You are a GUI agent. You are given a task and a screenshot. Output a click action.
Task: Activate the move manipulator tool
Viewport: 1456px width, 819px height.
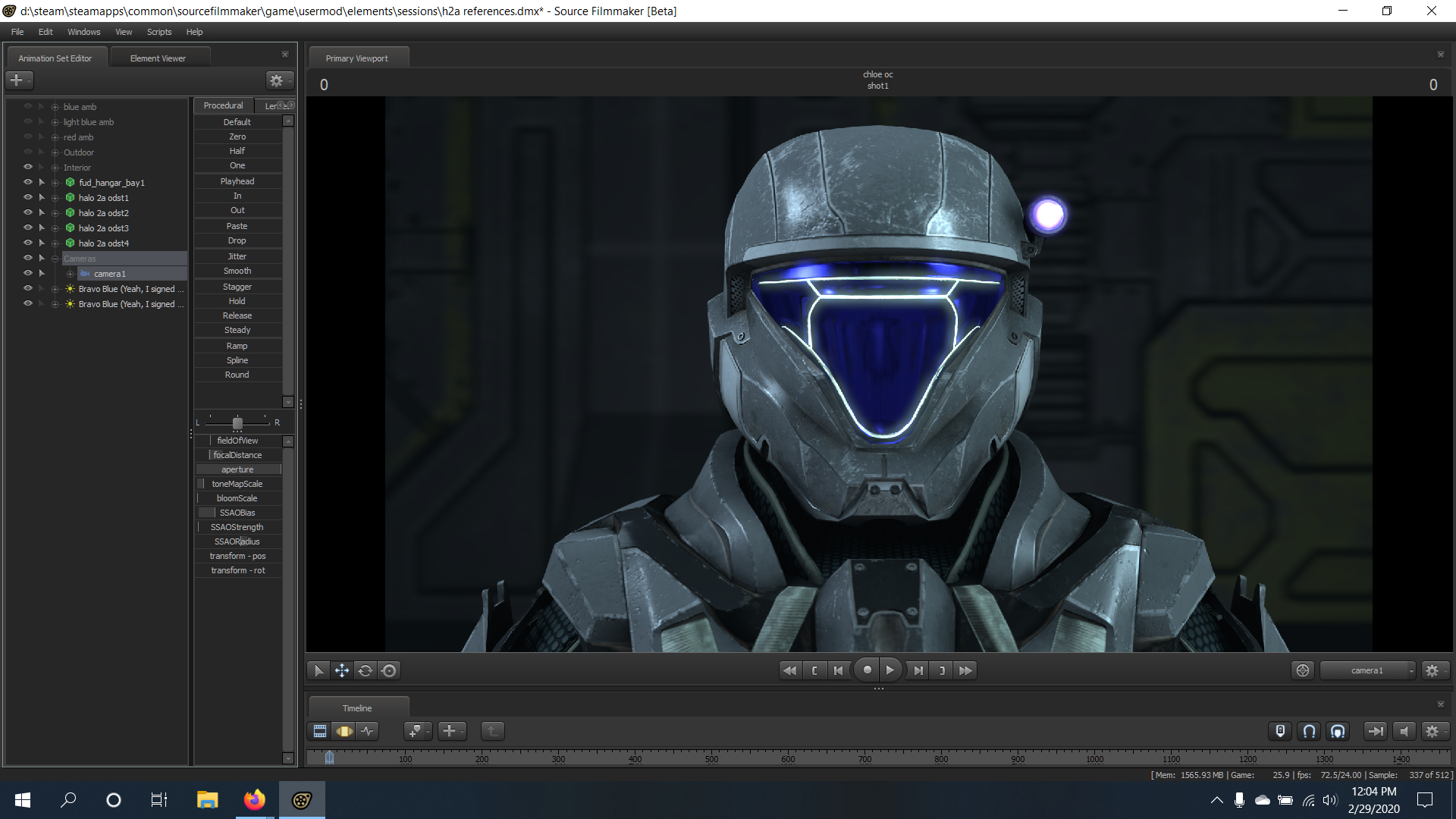click(x=342, y=670)
